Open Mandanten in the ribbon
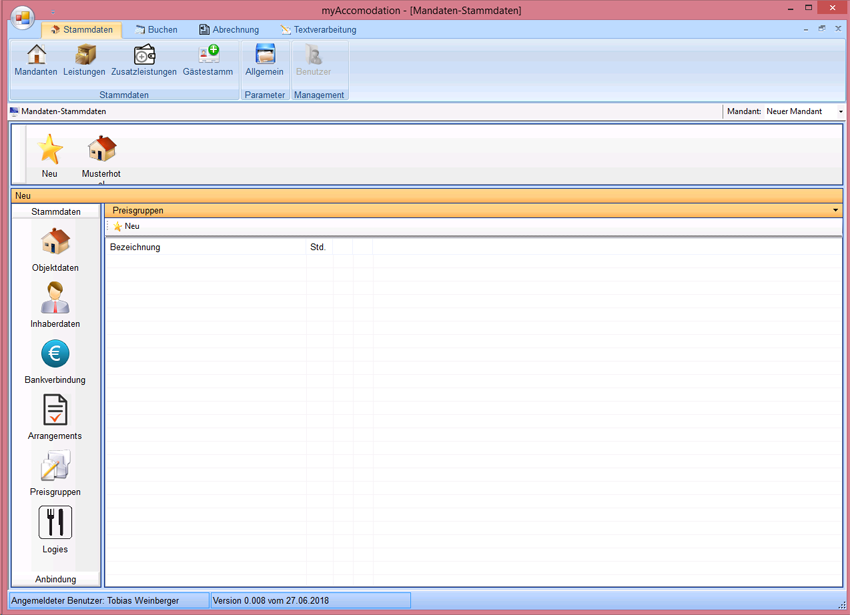The width and height of the screenshot is (850, 615). 36,60
